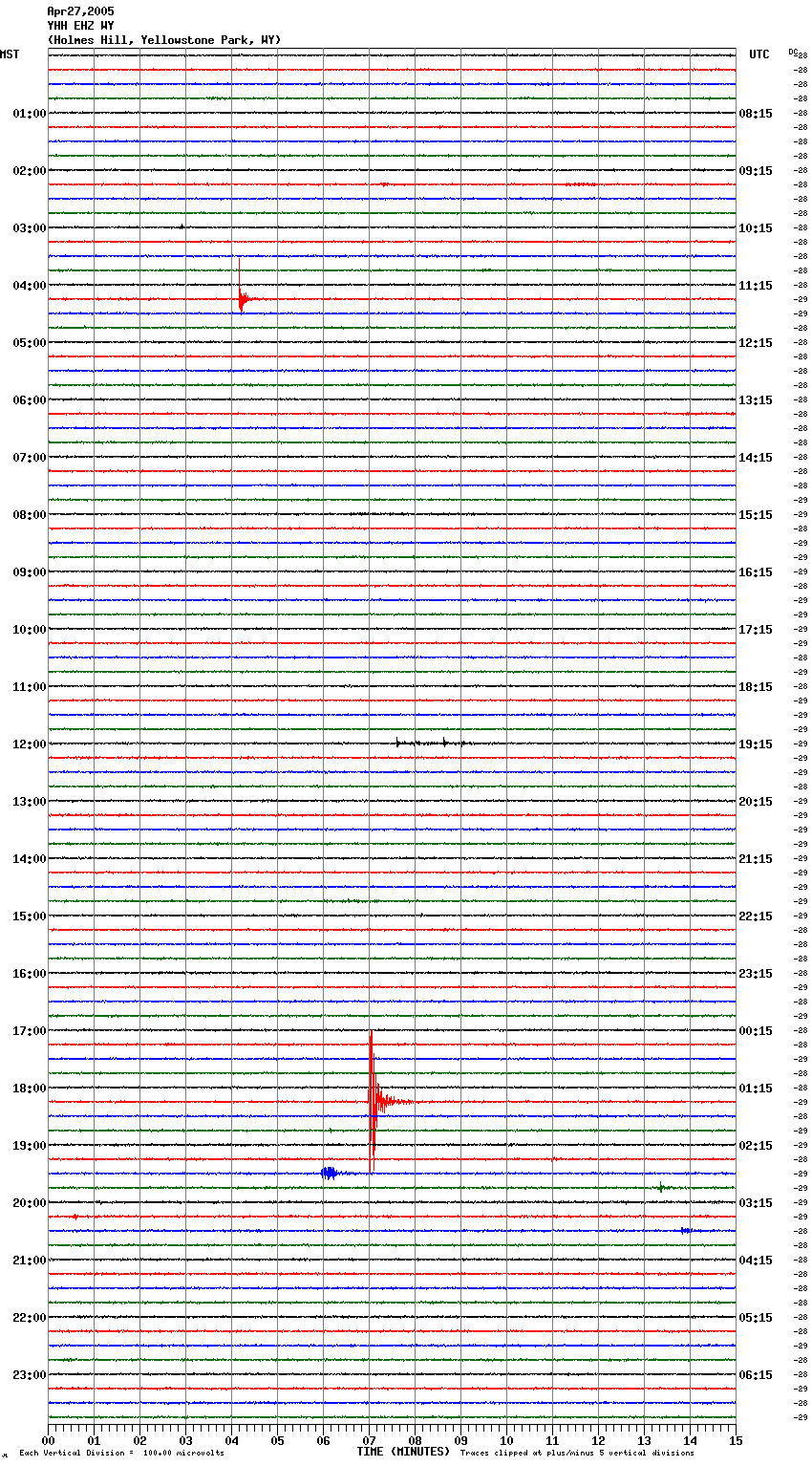Screen dimensions: 812x1466
Task: Select the 04:00 MST time label
Action: pos(29,286)
